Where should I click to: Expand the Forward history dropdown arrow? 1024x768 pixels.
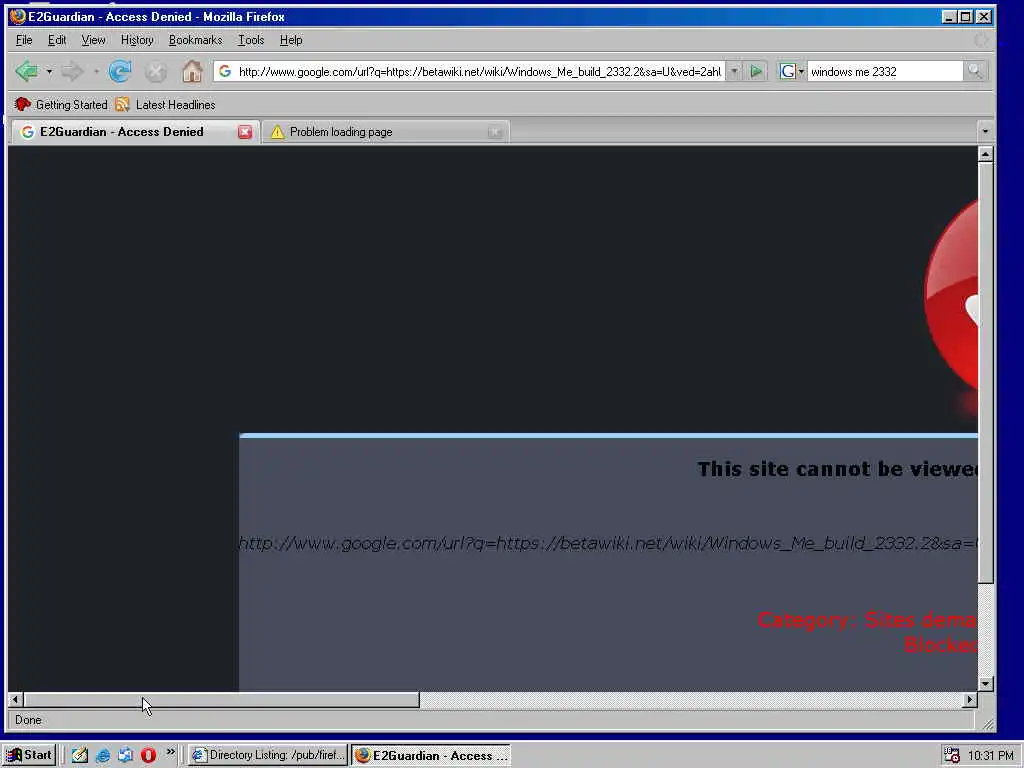tap(96, 71)
